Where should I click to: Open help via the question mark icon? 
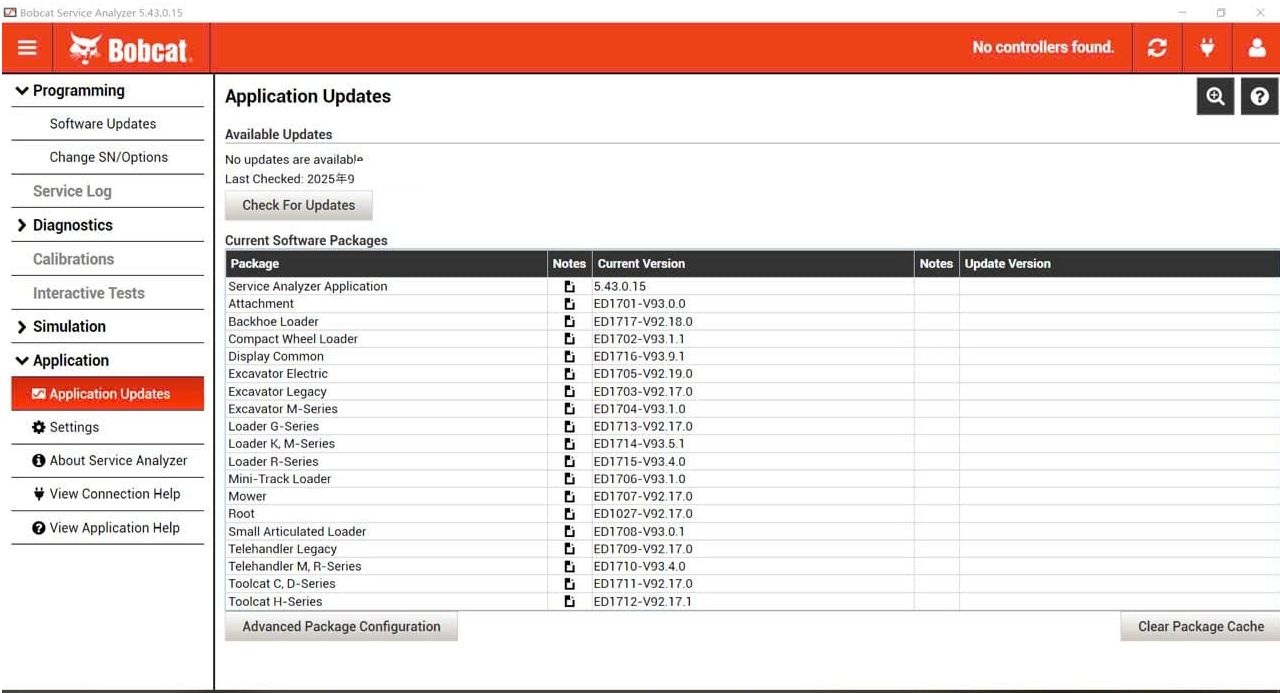(1258, 96)
